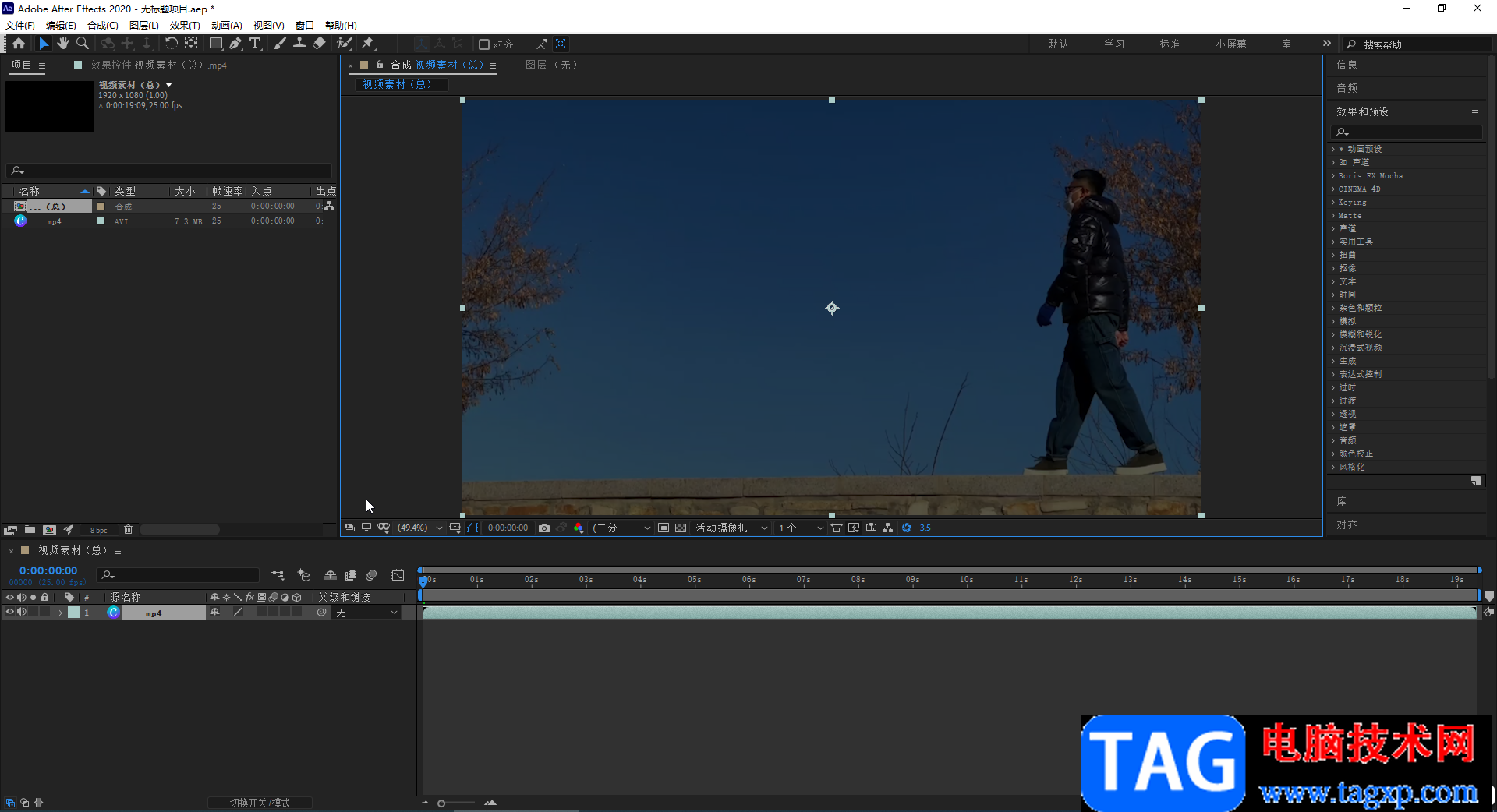This screenshot has height=812, width=1497.
Task: Select the Zoom magnifier tool
Action: [83, 44]
